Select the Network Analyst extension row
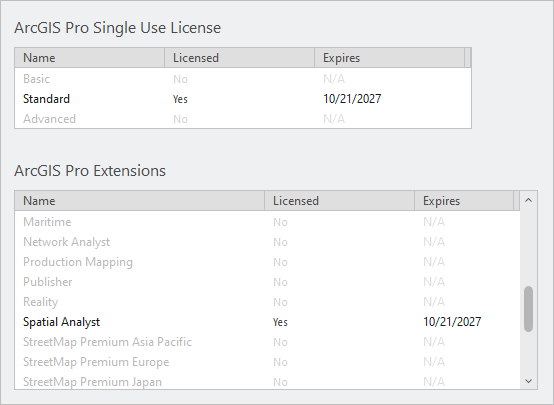The image size is (554, 405). tap(267, 242)
